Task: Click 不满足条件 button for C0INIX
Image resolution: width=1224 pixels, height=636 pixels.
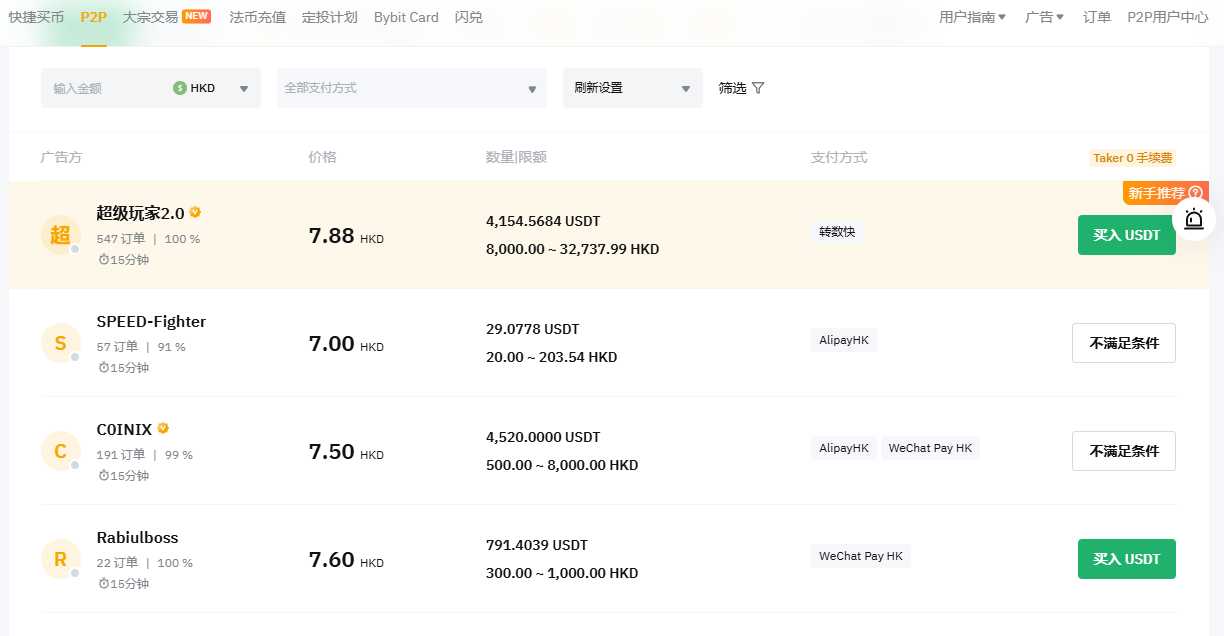Action: coord(1124,451)
